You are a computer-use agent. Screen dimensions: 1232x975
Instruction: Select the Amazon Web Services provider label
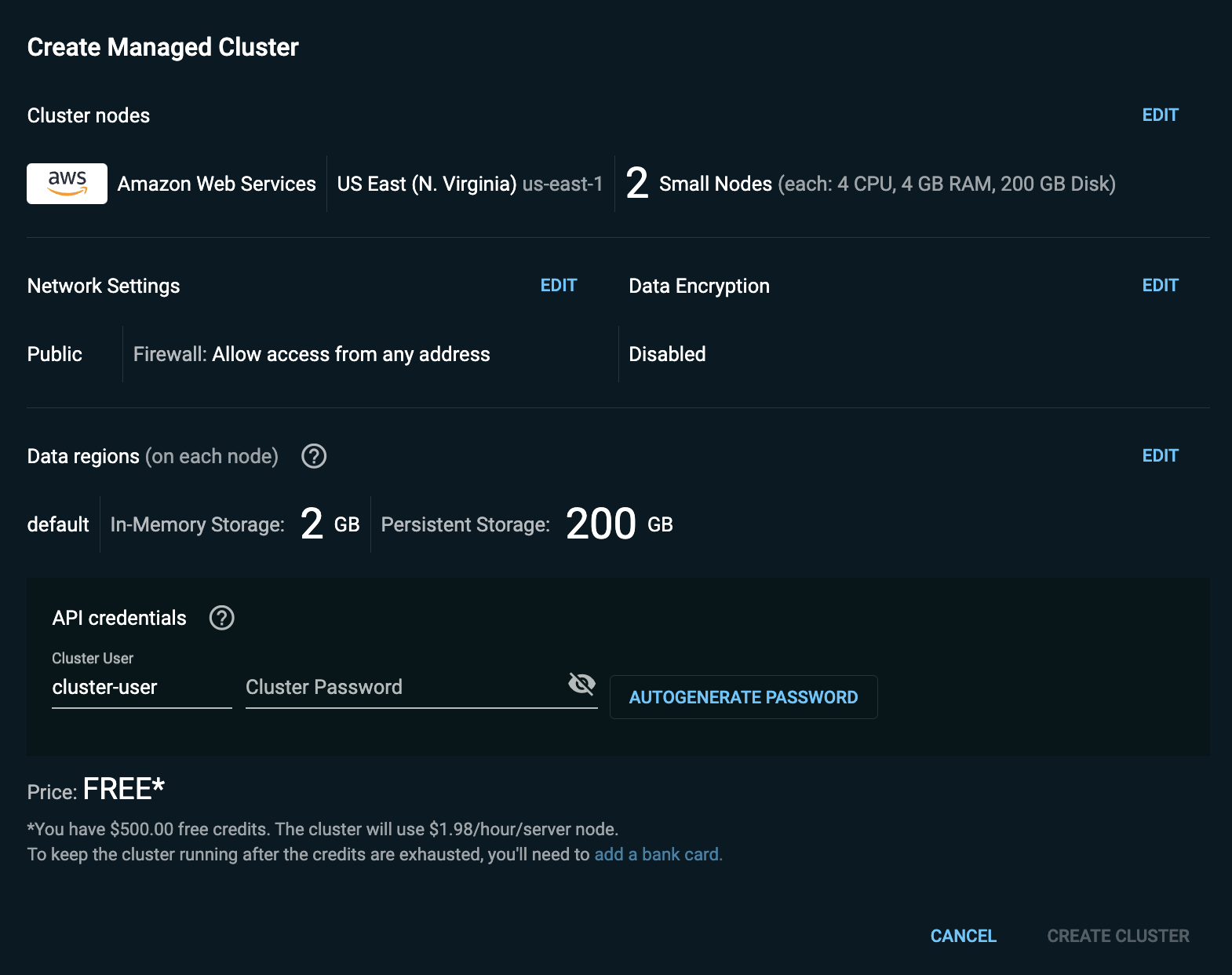pyautogui.click(x=217, y=184)
